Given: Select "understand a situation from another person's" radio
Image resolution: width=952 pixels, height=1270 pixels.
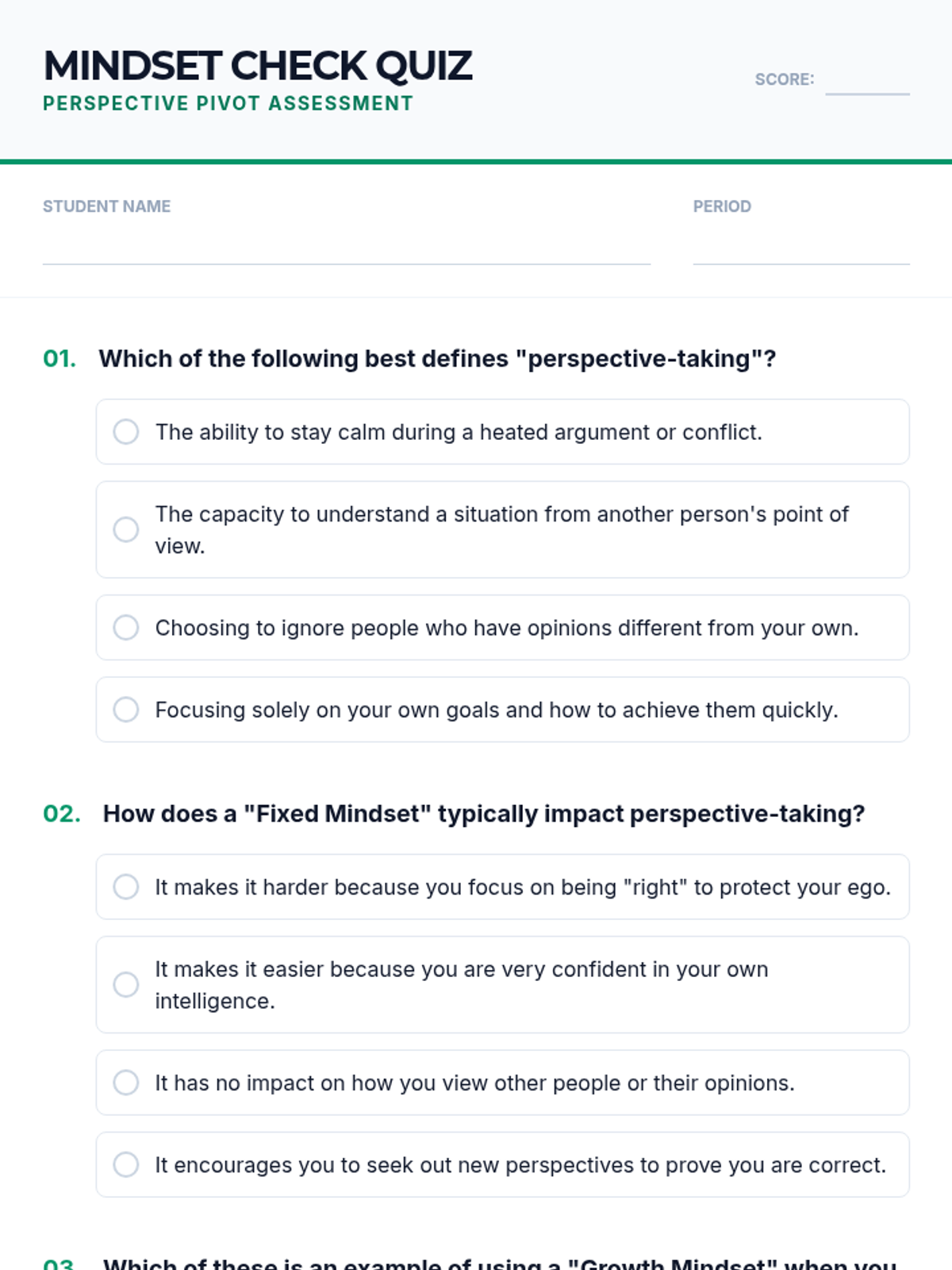Looking at the screenshot, I should (126, 529).
